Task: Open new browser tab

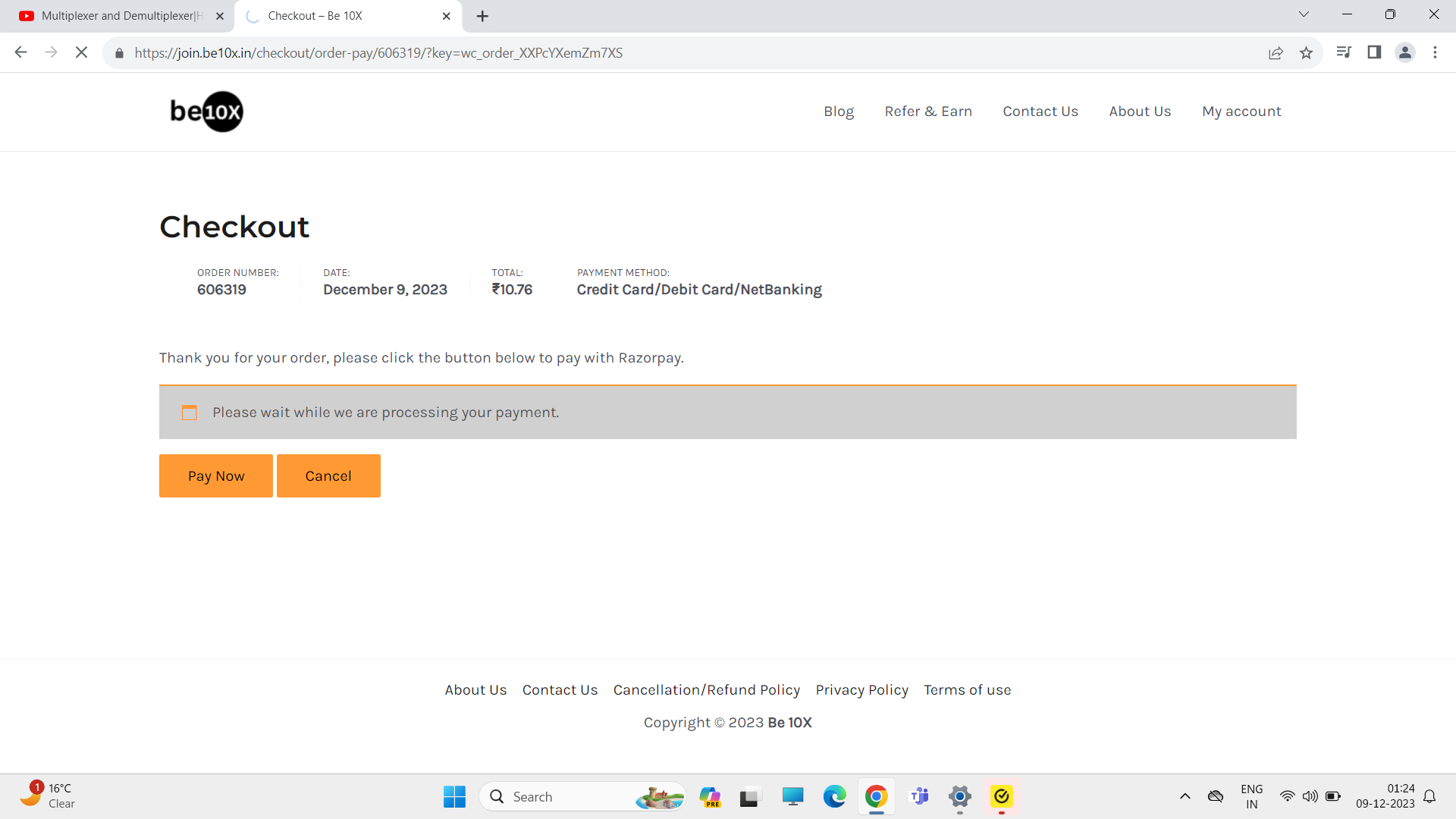Action: pos(482,16)
